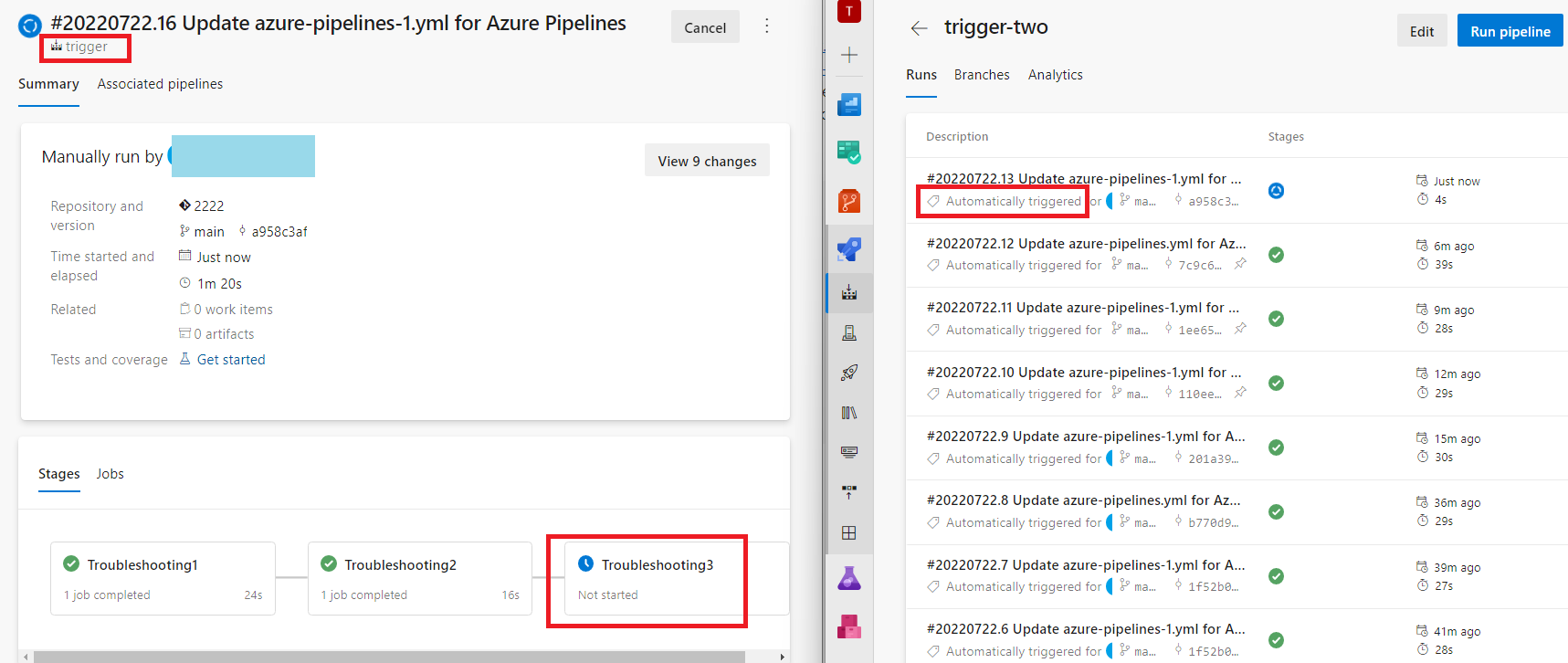Open the 0 work items link
The width and height of the screenshot is (1568, 663).
click(233, 310)
